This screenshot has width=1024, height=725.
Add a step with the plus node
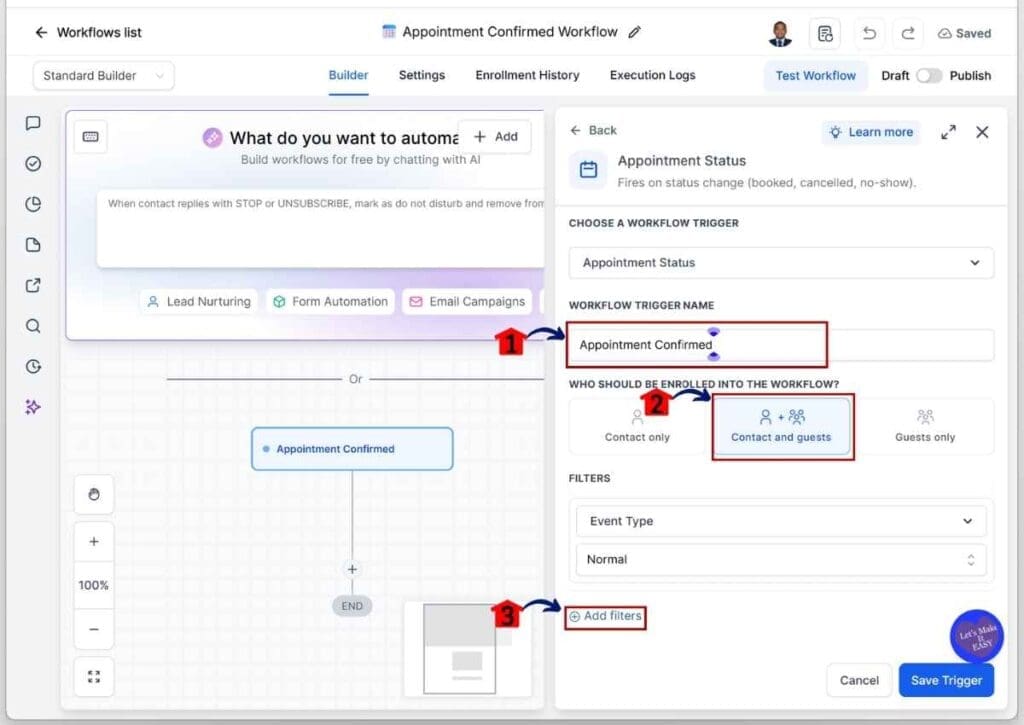tap(352, 569)
